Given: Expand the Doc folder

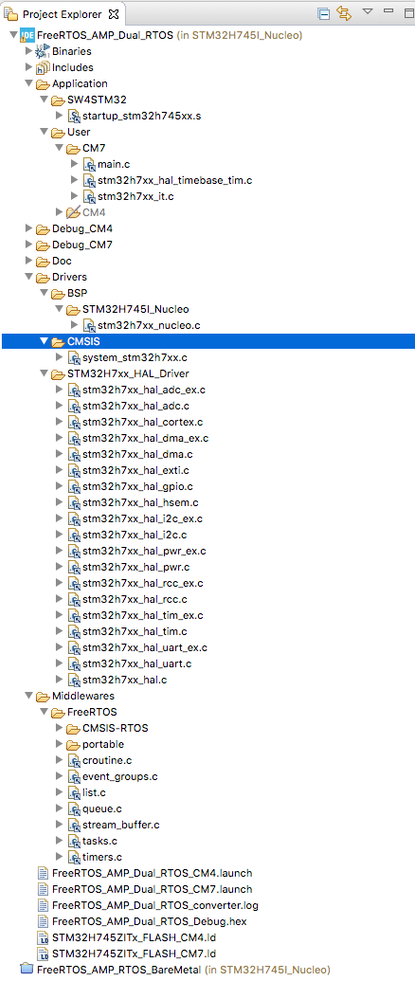Looking at the screenshot, I should coord(28,261).
